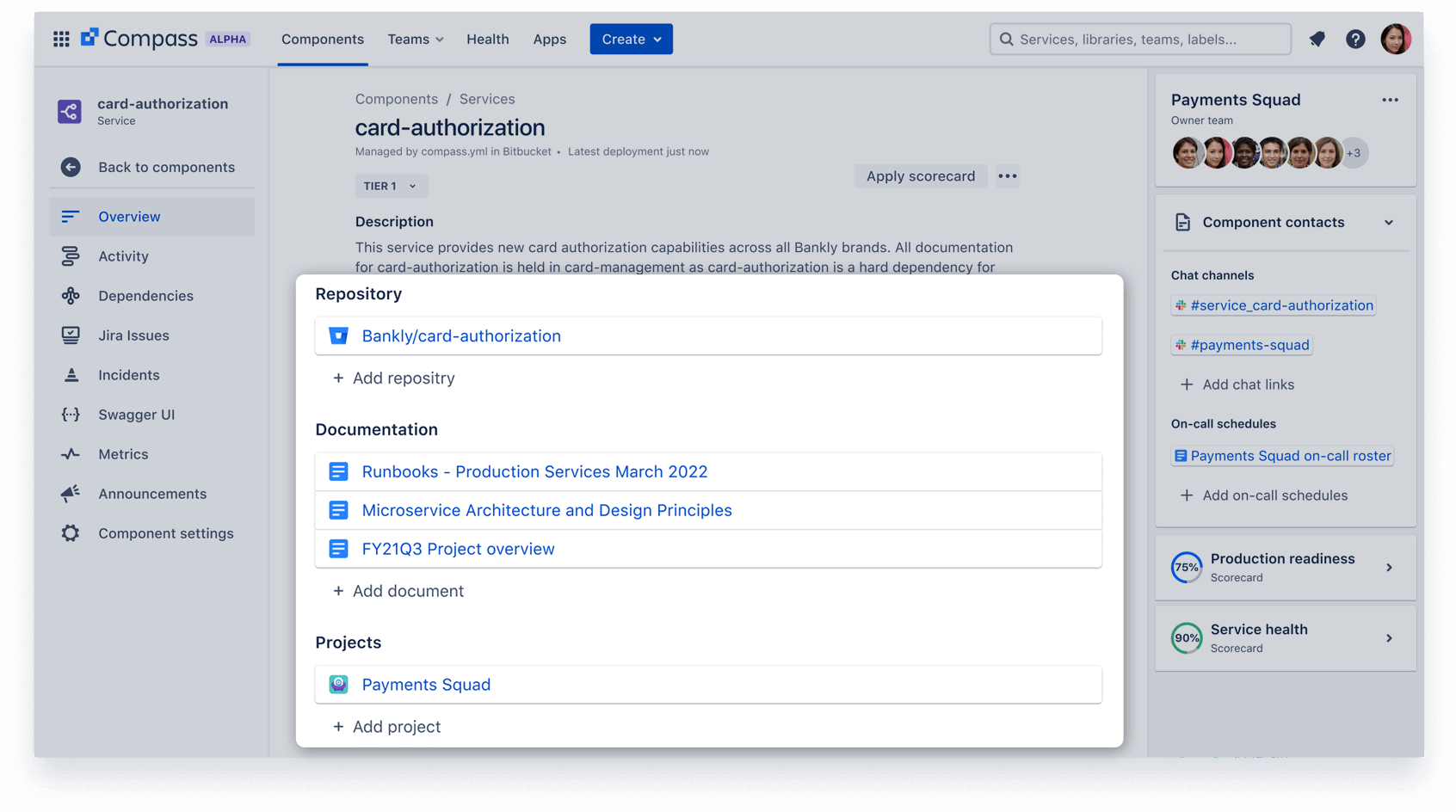
Task: Open the notifications icon
Action: click(1317, 39)
